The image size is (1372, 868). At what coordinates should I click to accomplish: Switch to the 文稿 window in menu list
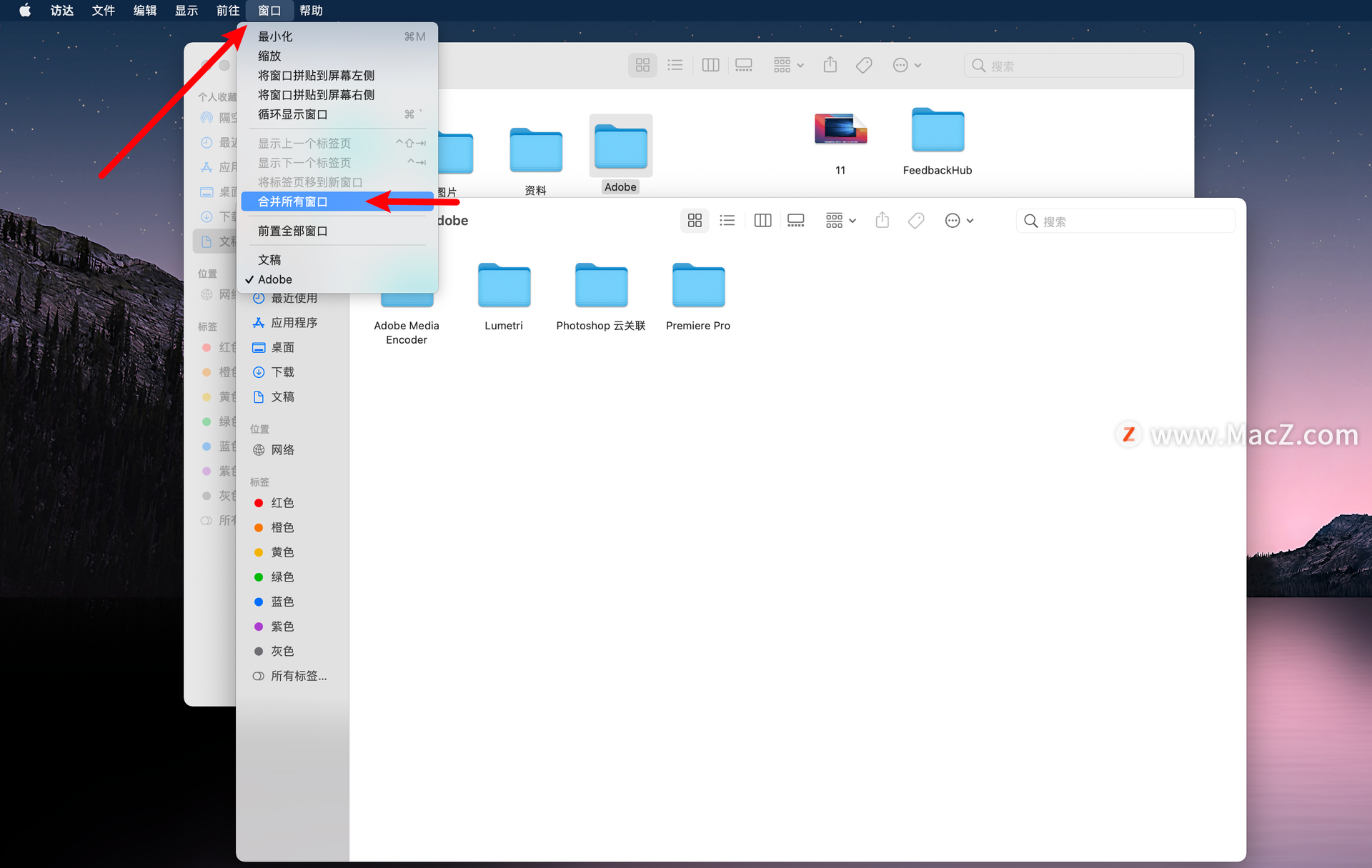[337, 259]
